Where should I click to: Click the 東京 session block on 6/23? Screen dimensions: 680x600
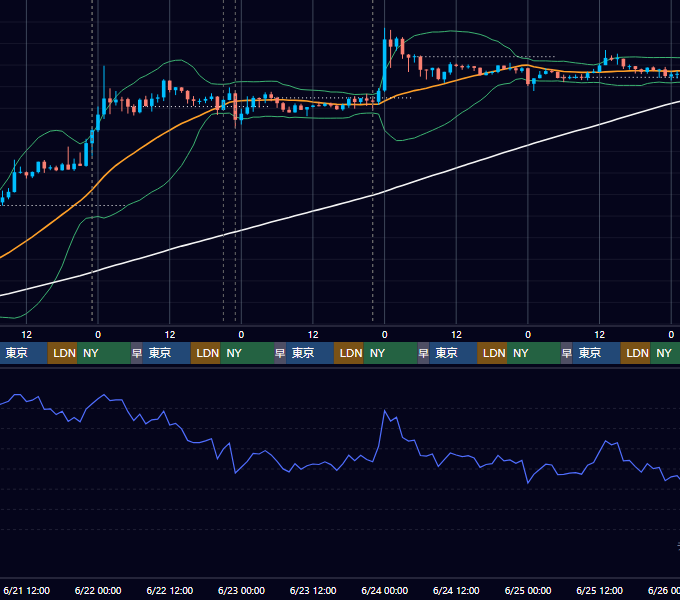[x=310, y=353]
